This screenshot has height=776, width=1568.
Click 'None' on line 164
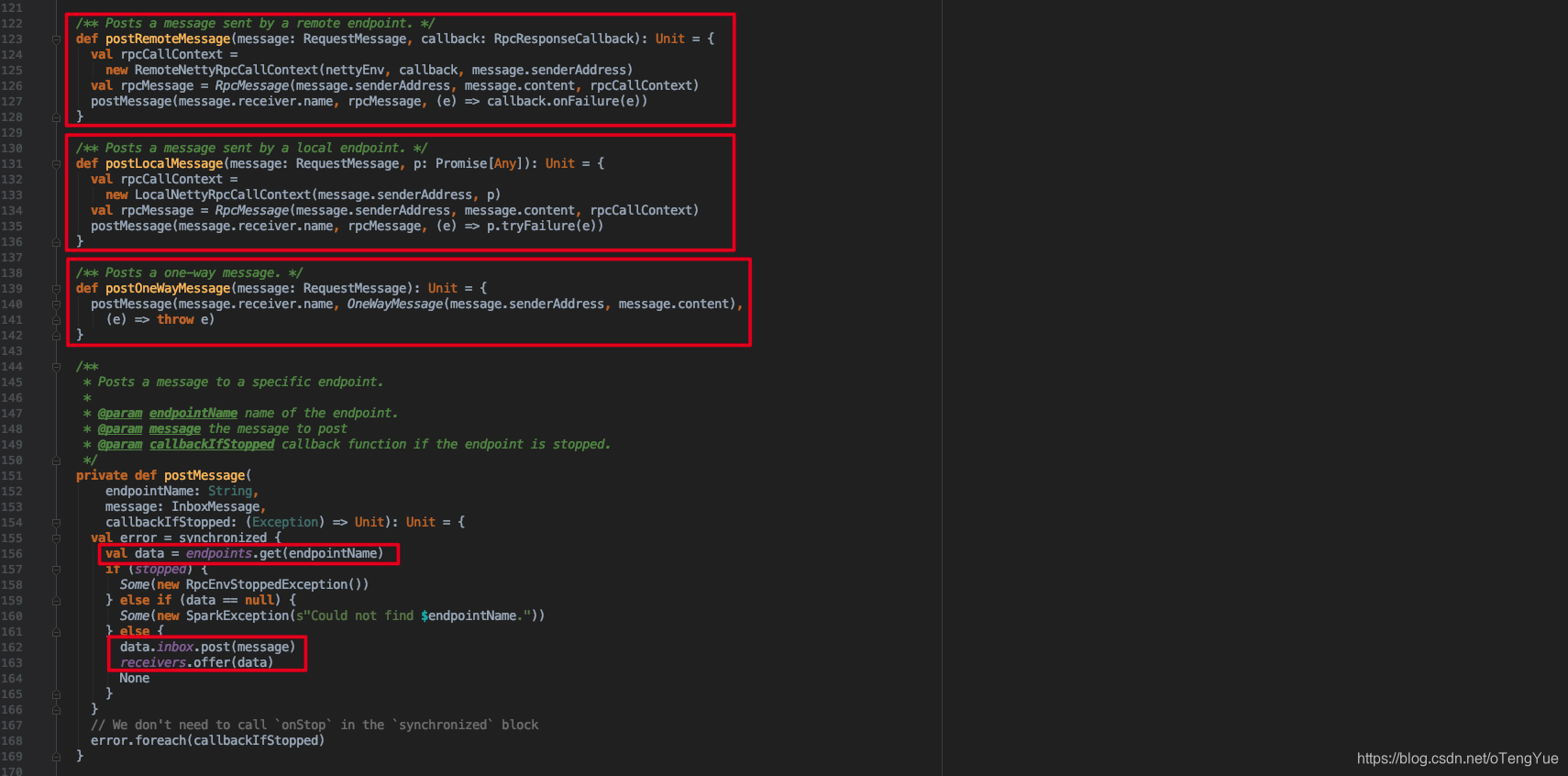click(135, 679)
